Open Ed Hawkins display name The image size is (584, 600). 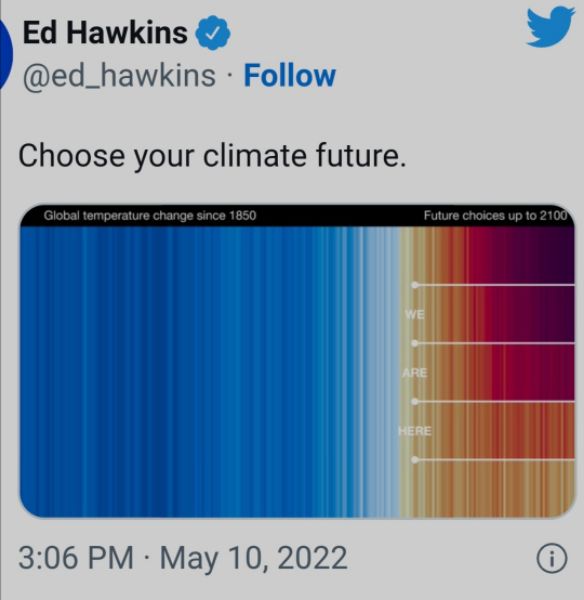tap(105, 33)
